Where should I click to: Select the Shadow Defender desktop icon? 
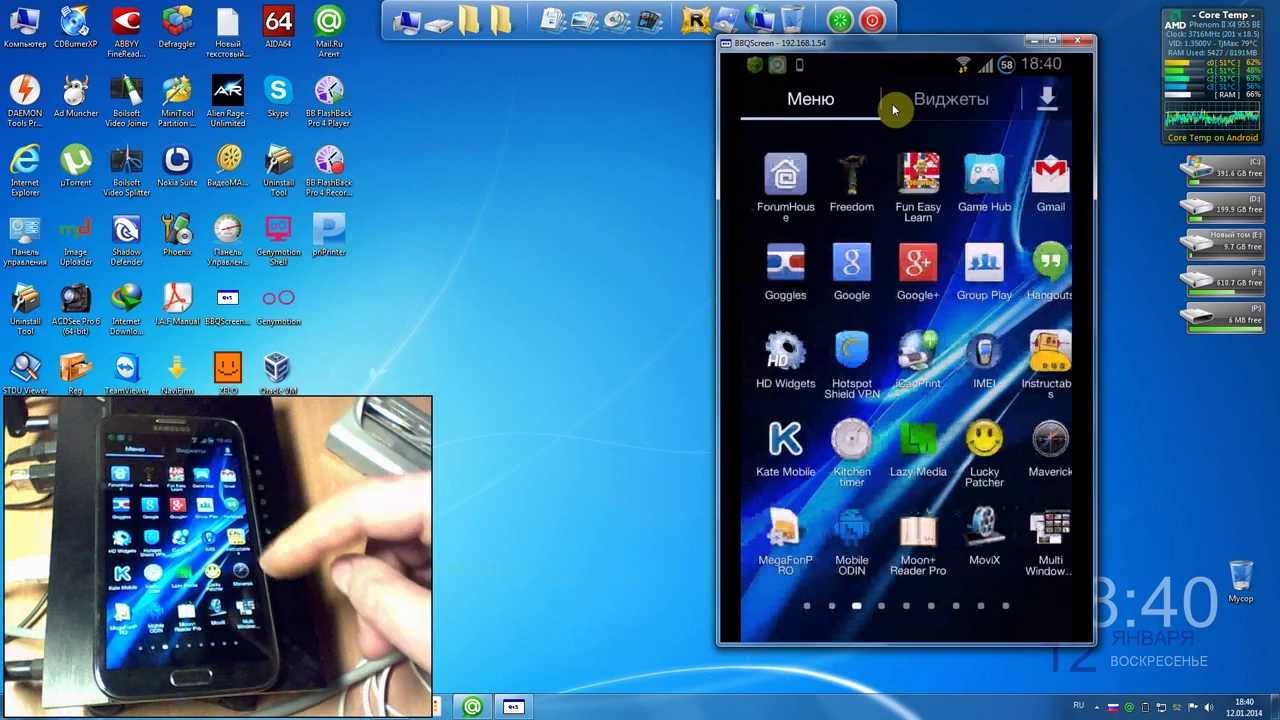[127, 241]
